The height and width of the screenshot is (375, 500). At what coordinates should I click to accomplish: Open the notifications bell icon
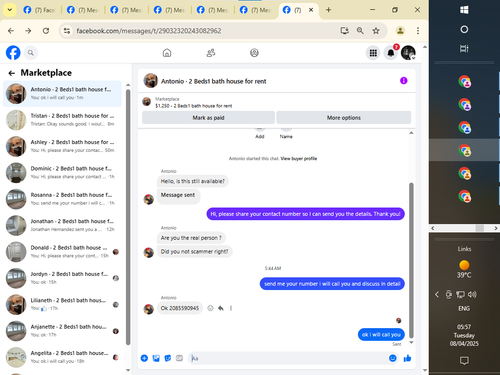[391, 53]
